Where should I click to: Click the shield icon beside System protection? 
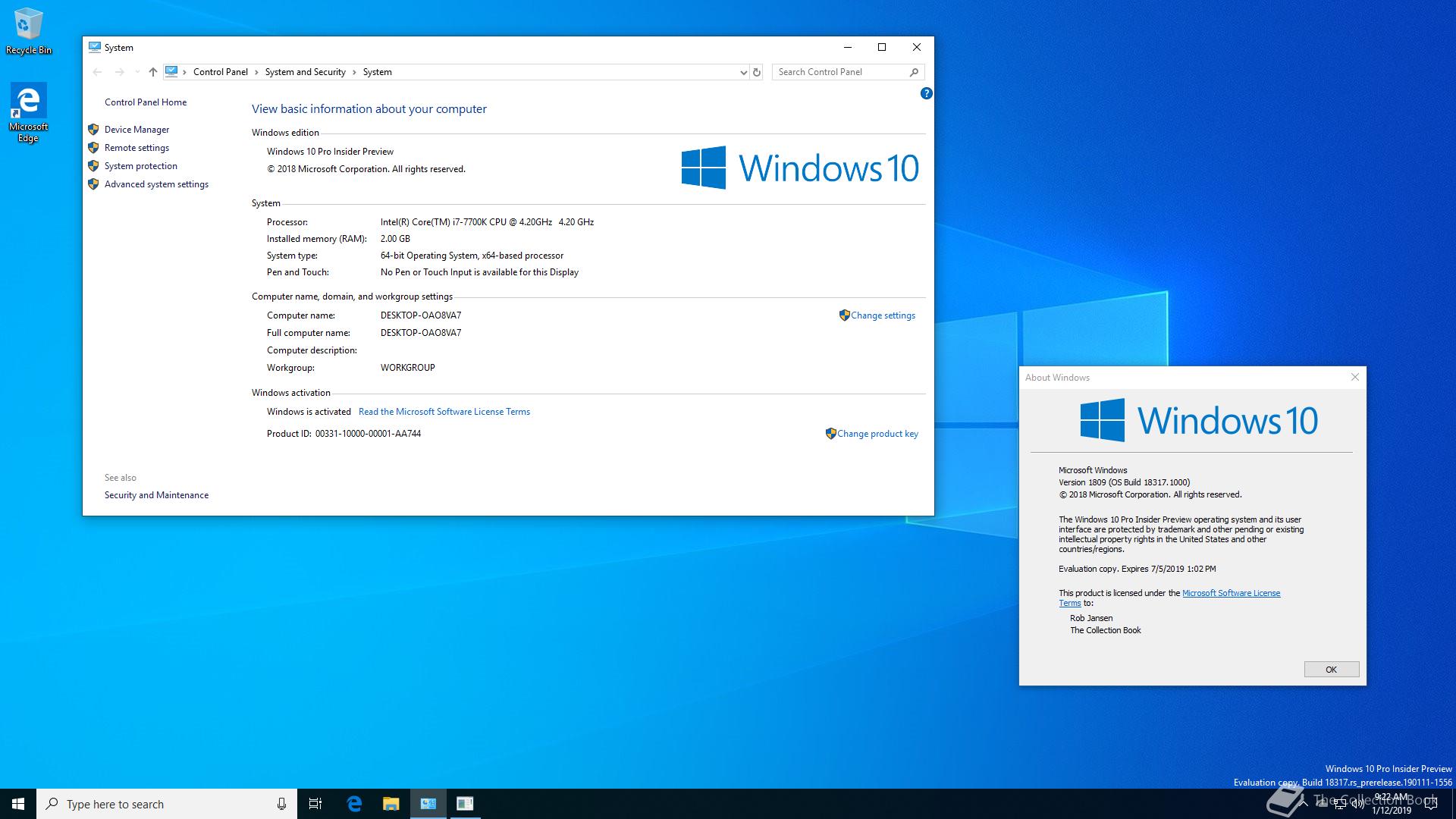(x=93, y=166)
